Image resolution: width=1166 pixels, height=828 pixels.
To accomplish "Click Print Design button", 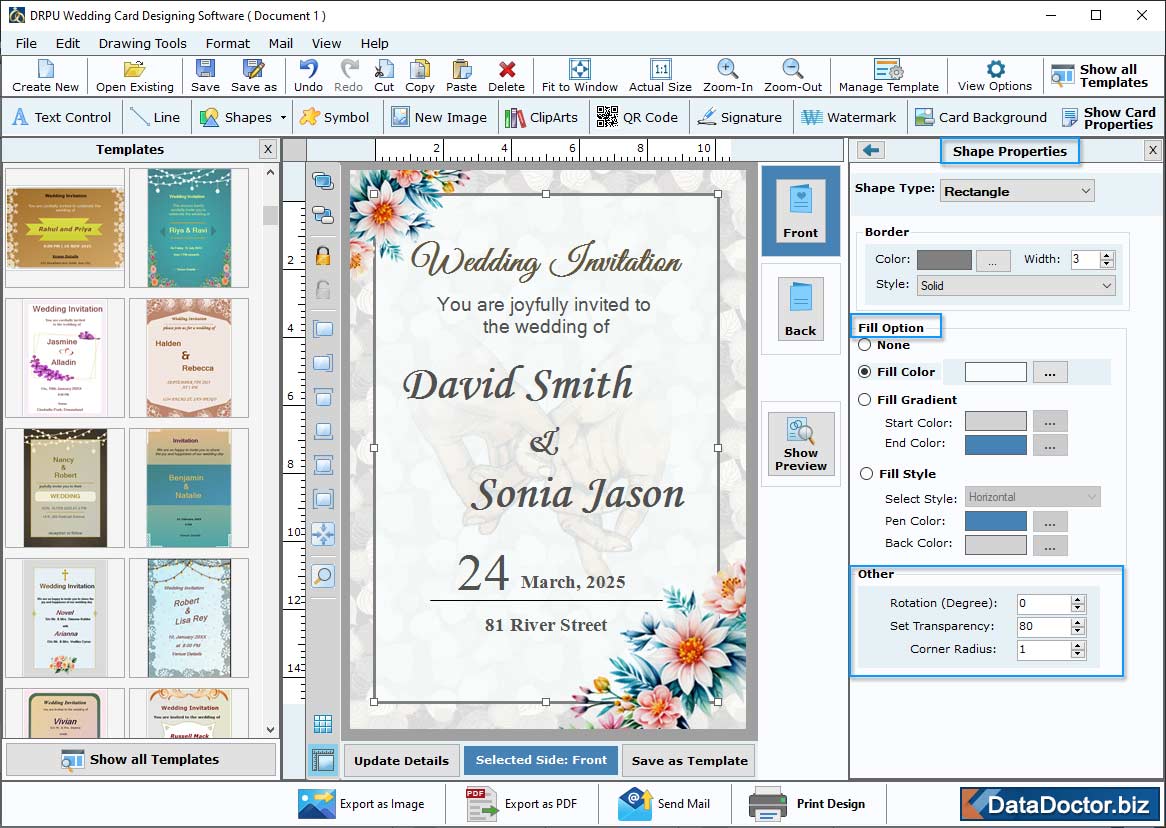I will [808, 803].
